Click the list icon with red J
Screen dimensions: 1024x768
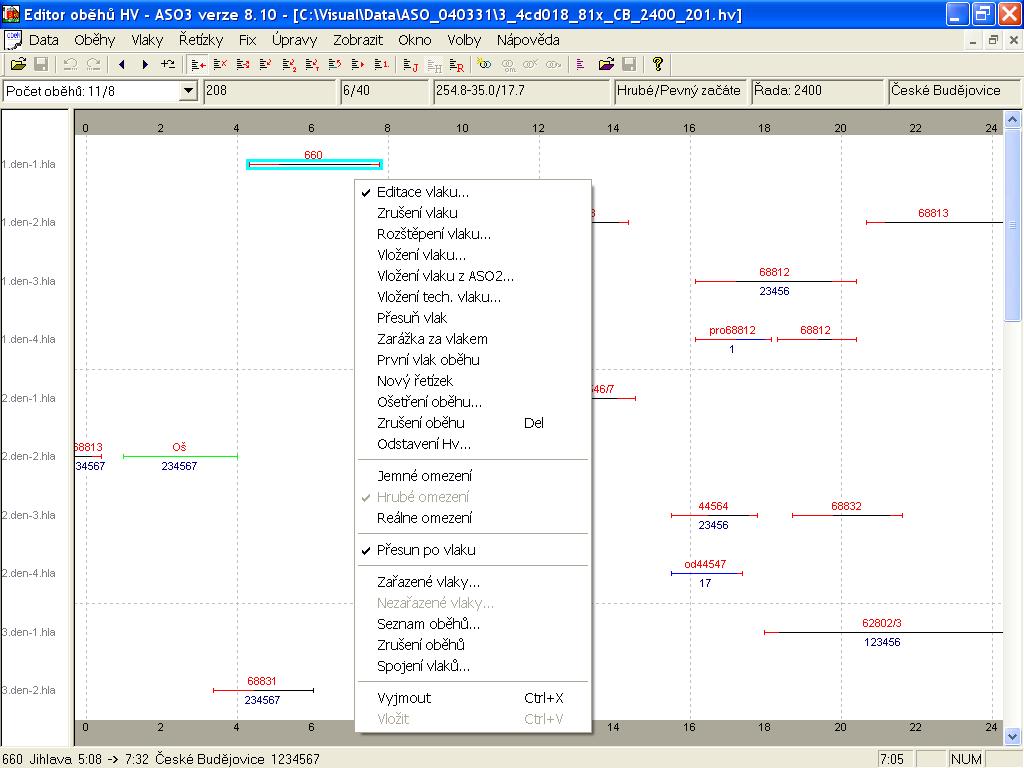tap(410, 64)
